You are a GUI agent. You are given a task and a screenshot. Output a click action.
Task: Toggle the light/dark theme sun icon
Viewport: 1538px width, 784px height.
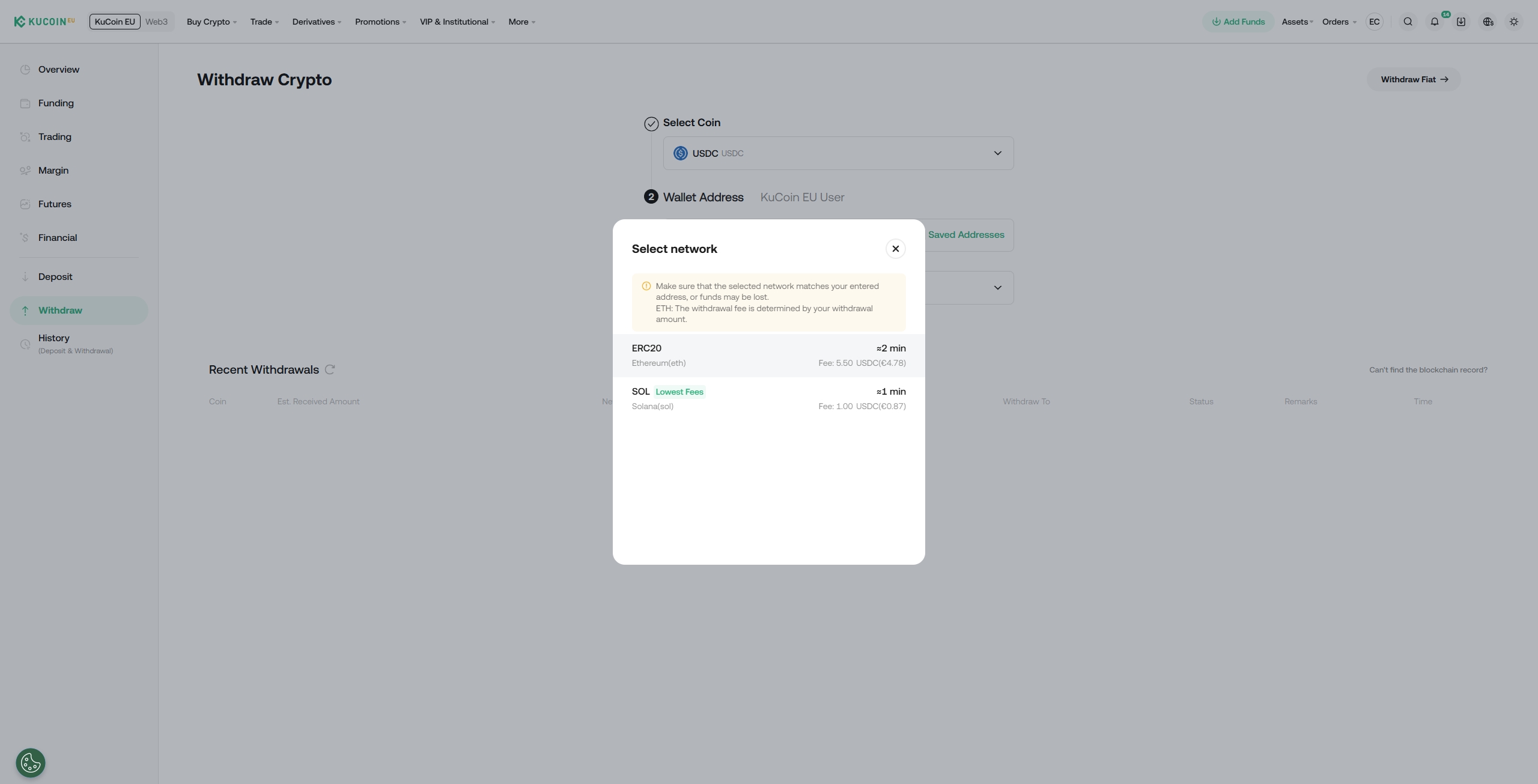pos(1514,22)
